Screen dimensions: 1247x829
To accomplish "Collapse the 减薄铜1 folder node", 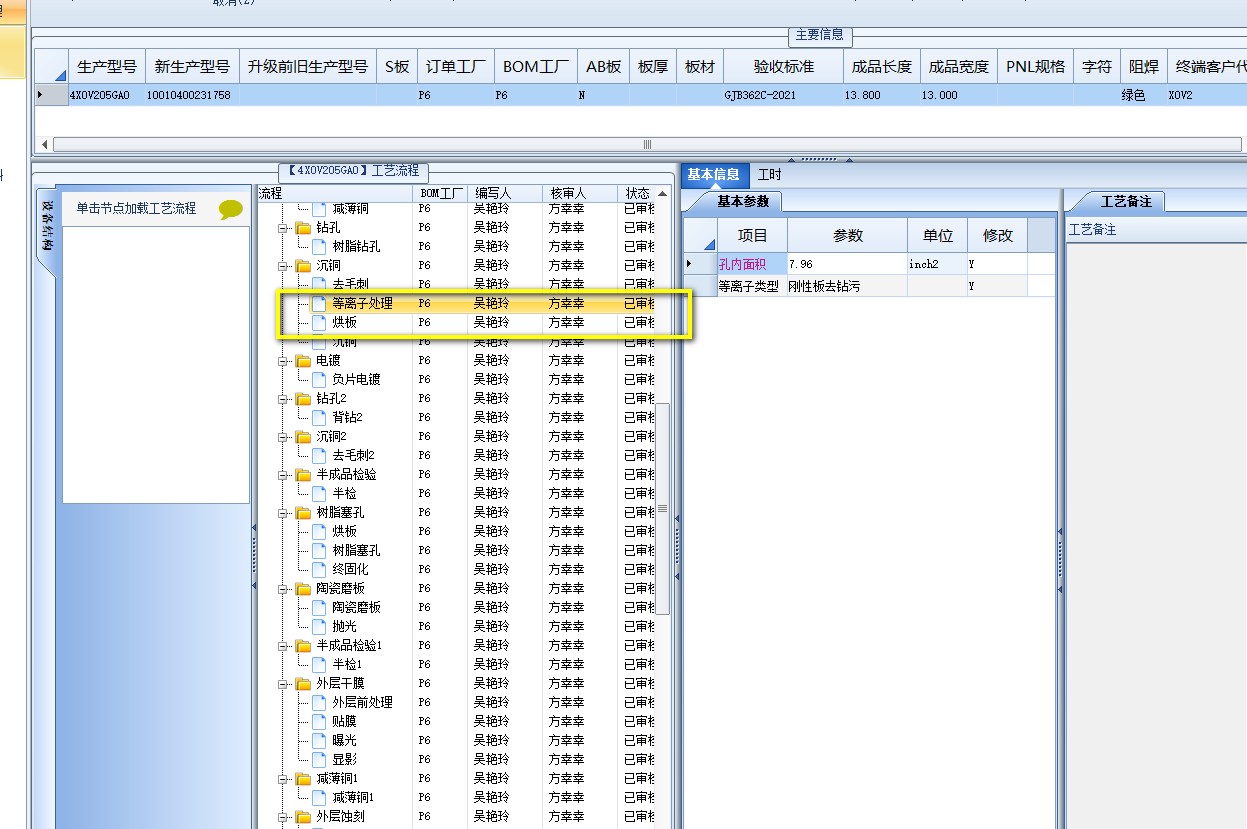I will tap(284, 779).
